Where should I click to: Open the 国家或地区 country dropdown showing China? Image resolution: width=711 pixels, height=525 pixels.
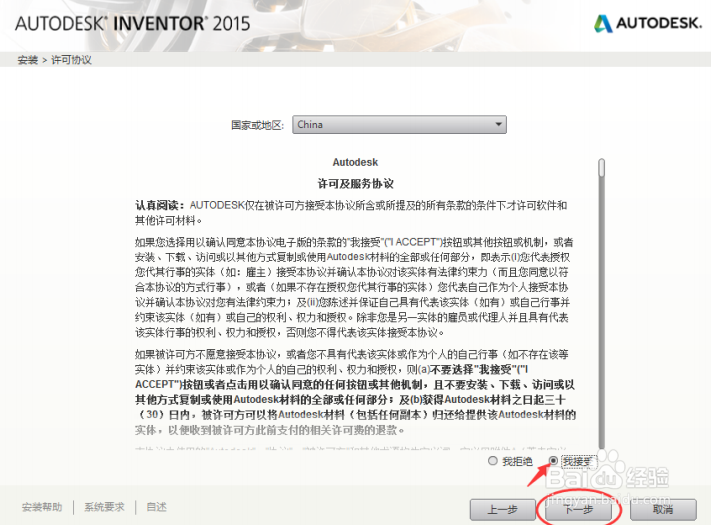coord(399,125)
